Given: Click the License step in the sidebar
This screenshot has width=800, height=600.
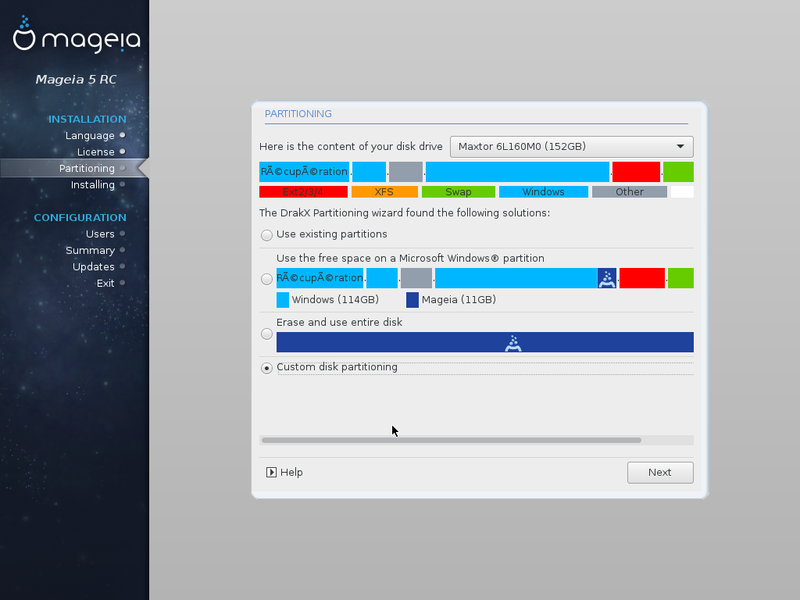Looking at the screenshot, I should pos(96,152).
